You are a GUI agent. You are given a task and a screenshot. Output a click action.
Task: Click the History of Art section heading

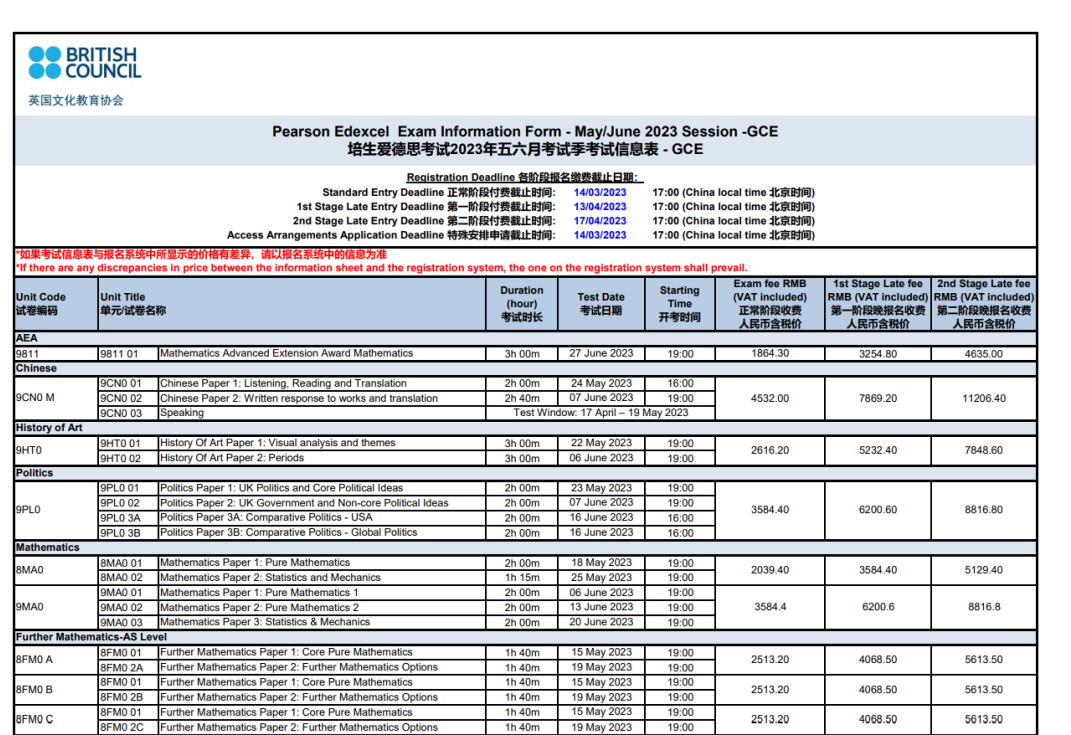49,428
